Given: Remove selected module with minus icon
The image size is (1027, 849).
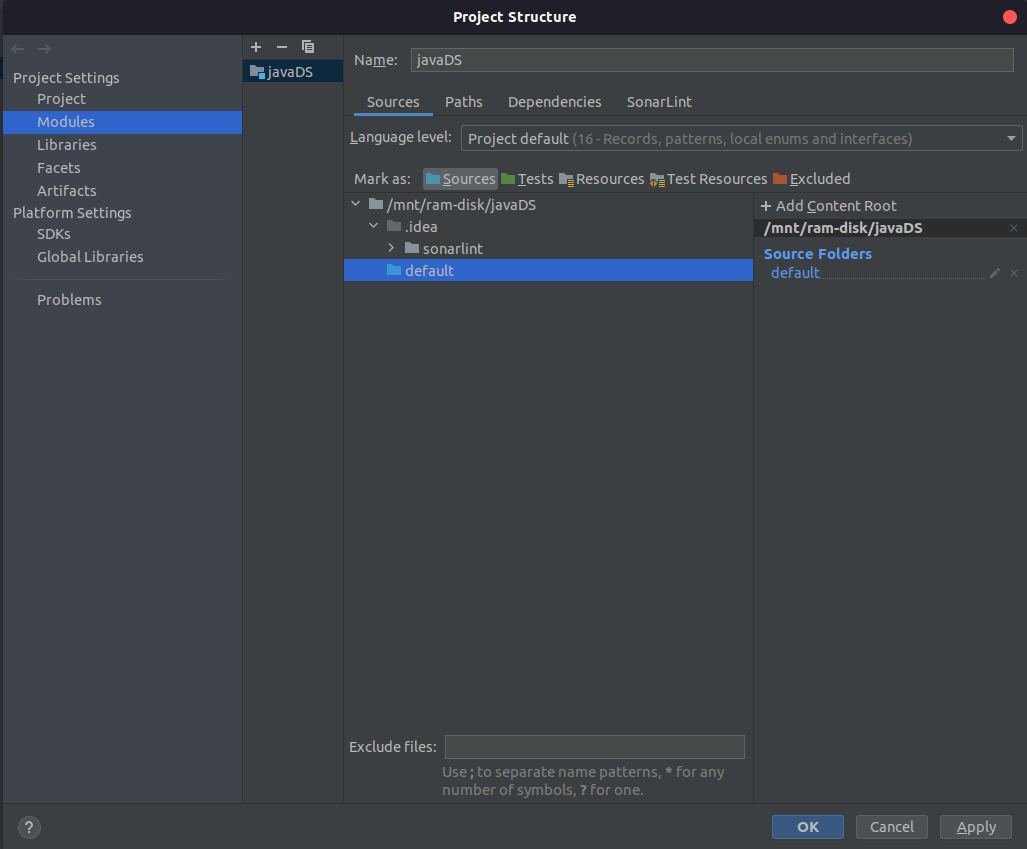Looking at the screenshot, I should 282,47.
